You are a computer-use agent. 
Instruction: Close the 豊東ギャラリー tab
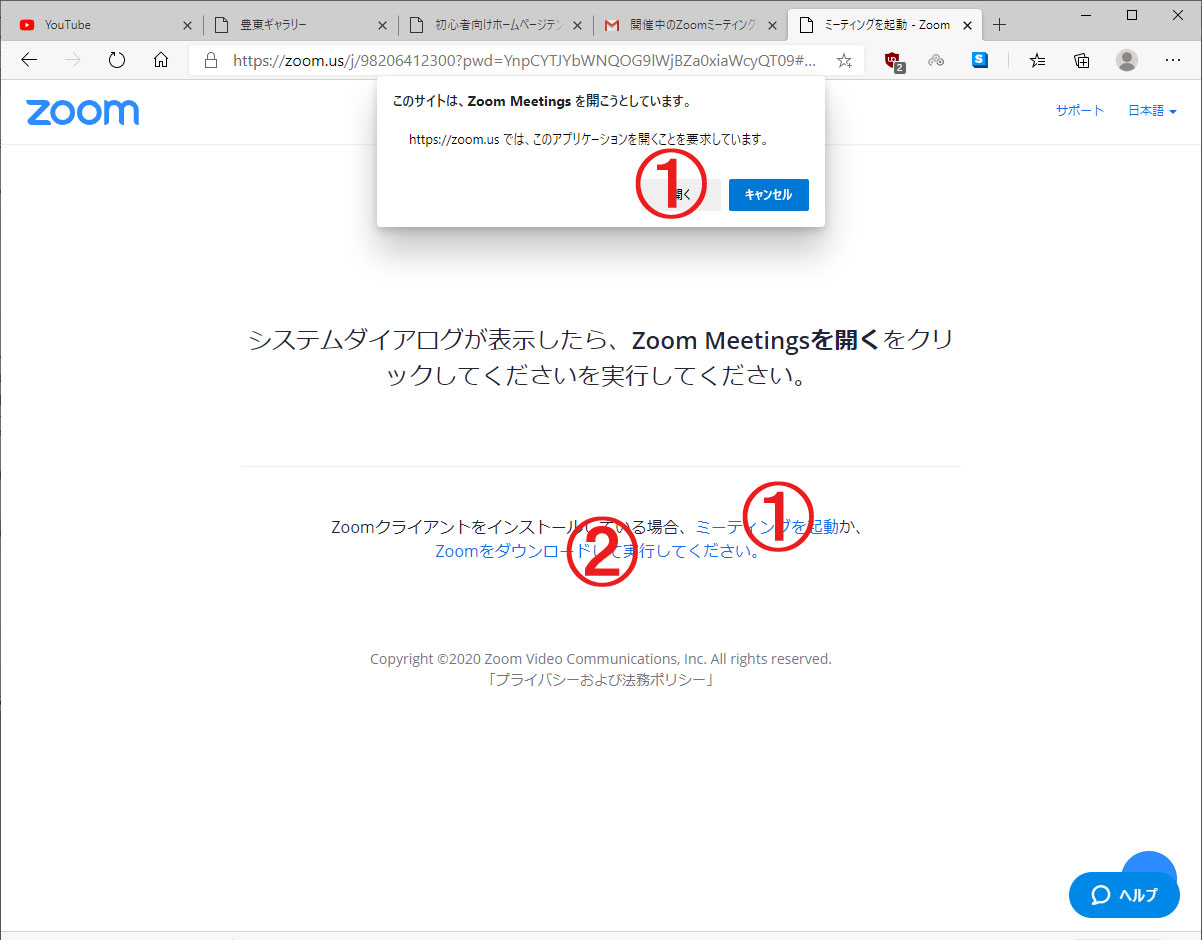(x=382, y=25)
